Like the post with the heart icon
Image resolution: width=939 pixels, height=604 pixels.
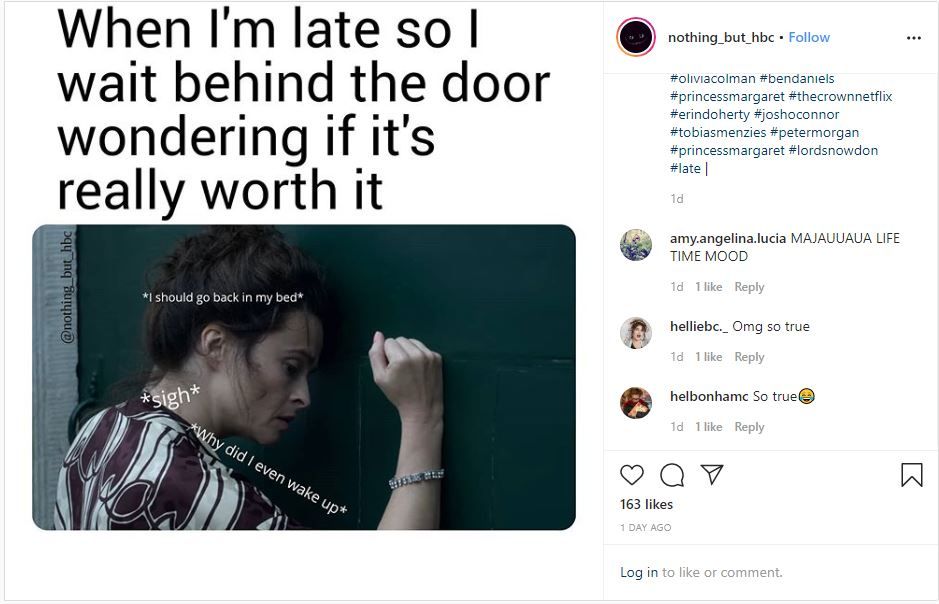coord(632,475)
